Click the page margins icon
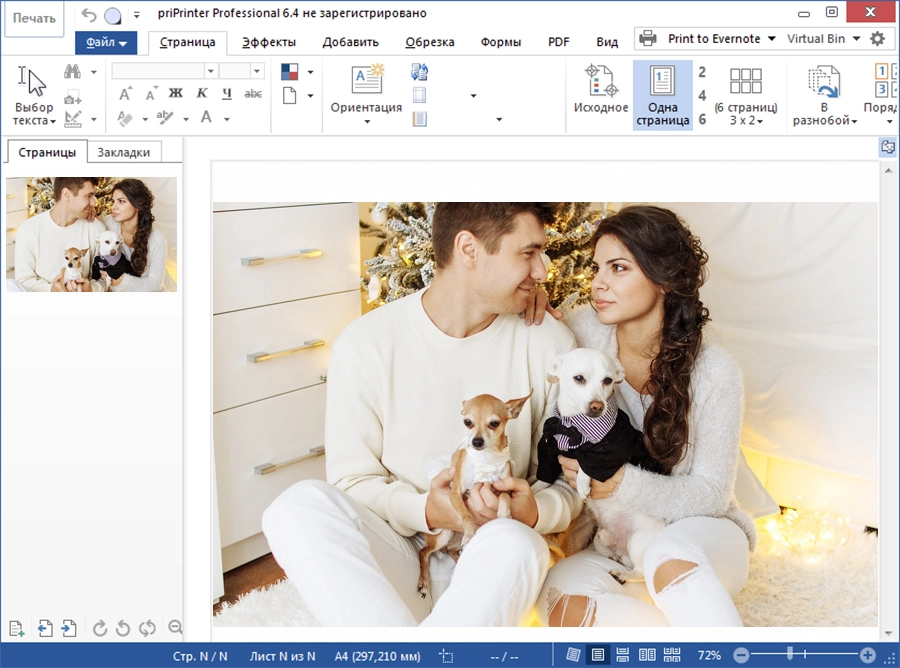 pos(420,95)
